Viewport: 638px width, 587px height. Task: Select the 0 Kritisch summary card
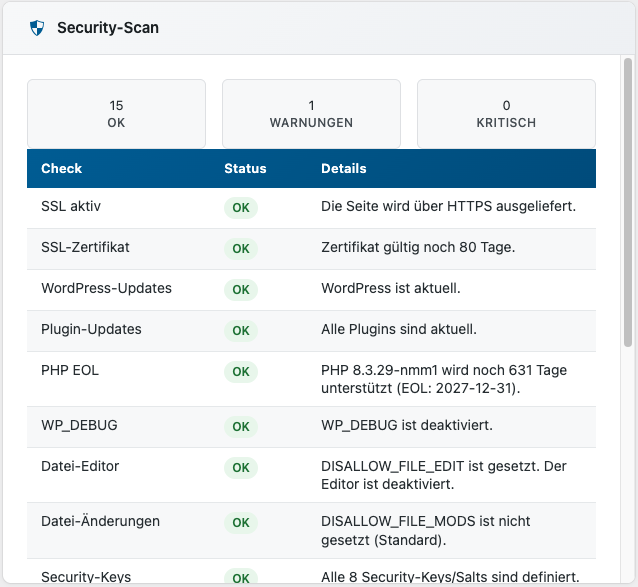point(506,114)
